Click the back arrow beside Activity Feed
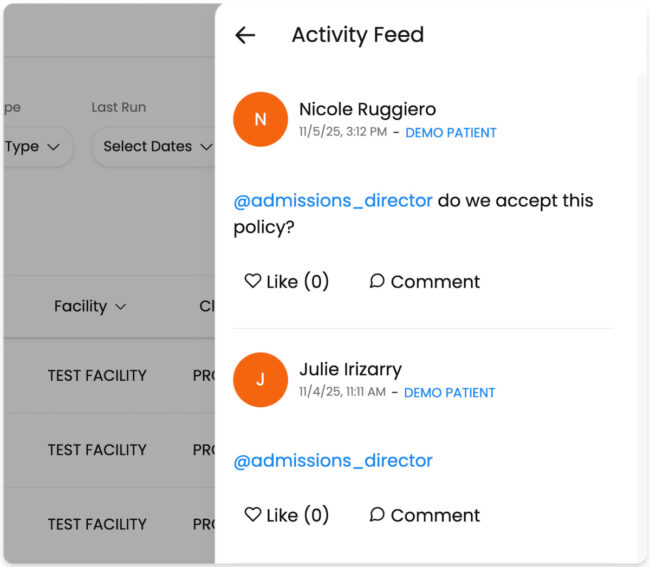 [x=245, y=35]
